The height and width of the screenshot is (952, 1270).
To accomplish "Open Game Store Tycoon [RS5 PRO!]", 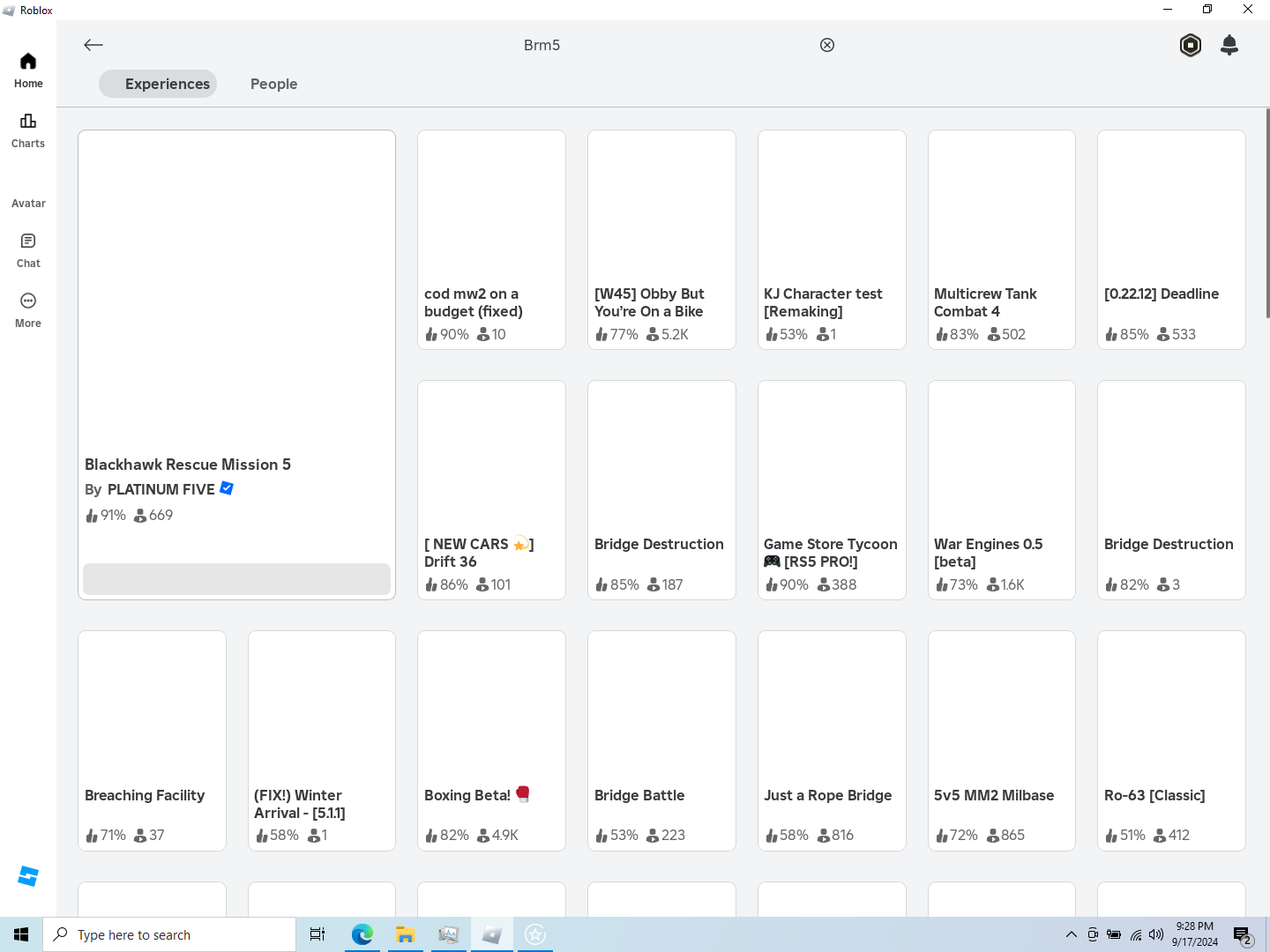I will [832, 490].
